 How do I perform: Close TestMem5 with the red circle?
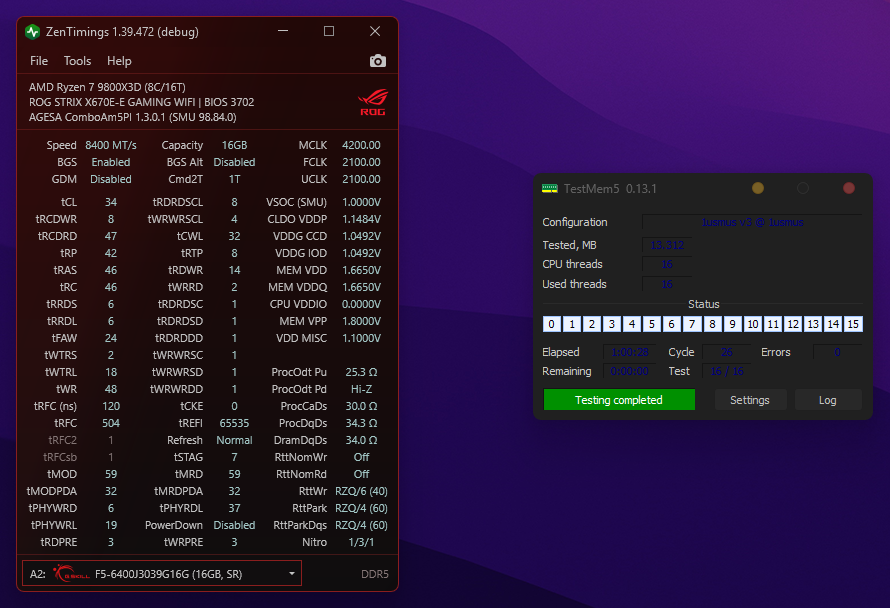point(849,188)
